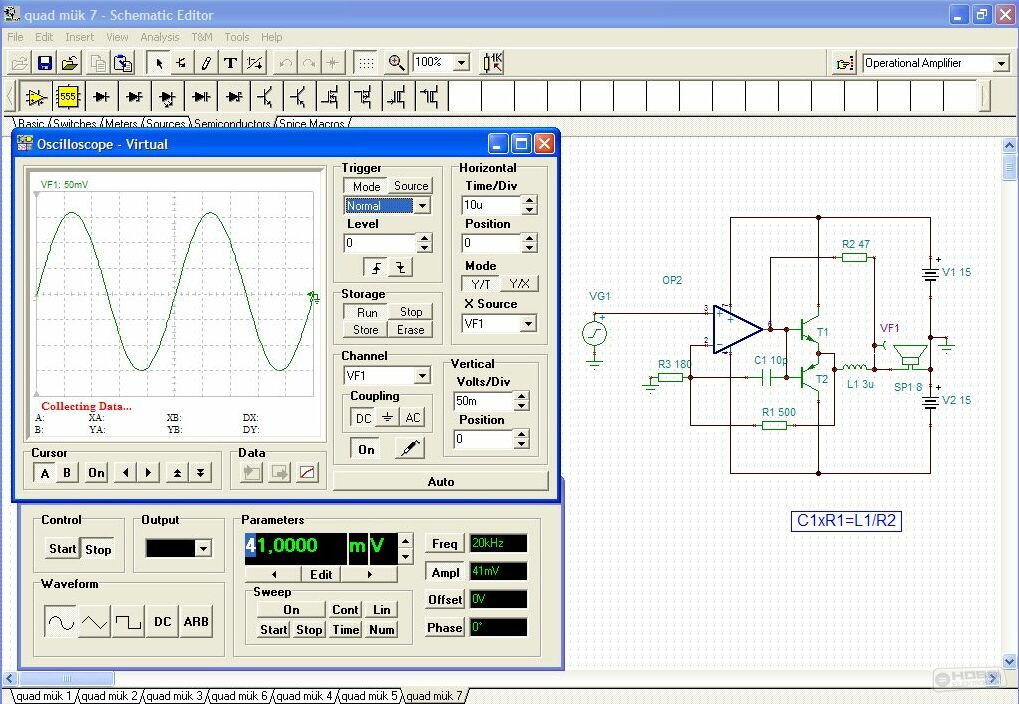Click the save diskette icon in toolbar
Image resolution: width=1019 pixels, height=704 pixels.
[45, 63]
